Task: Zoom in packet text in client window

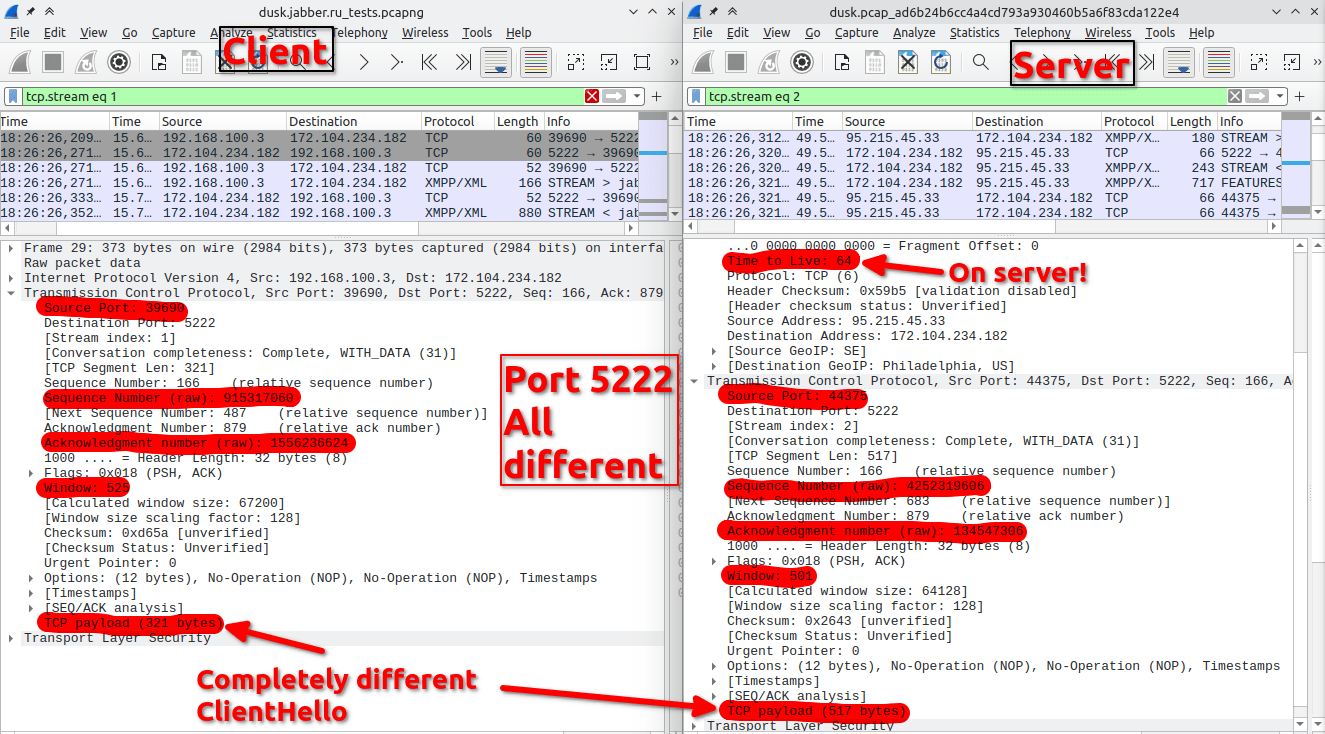Action: pos(575,62)
